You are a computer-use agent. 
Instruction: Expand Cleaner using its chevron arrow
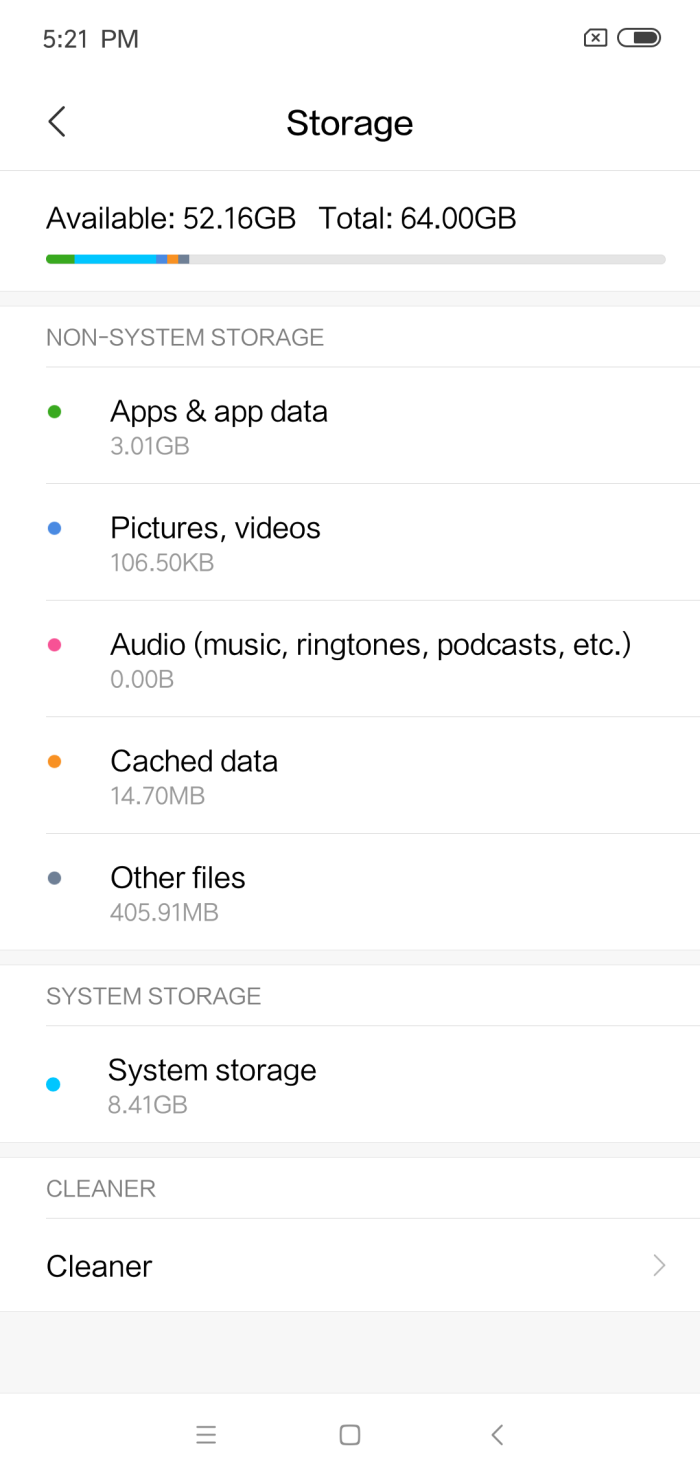(659, 1266)
